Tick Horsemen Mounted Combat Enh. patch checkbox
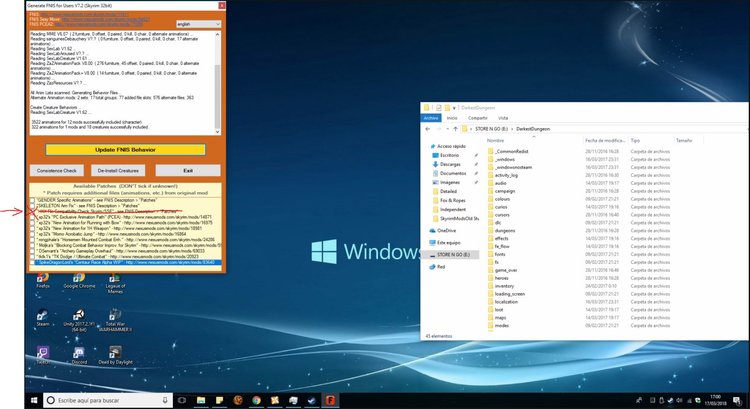Image resolution: width=750 pixels, height=409 pixels. click(32, 240)
